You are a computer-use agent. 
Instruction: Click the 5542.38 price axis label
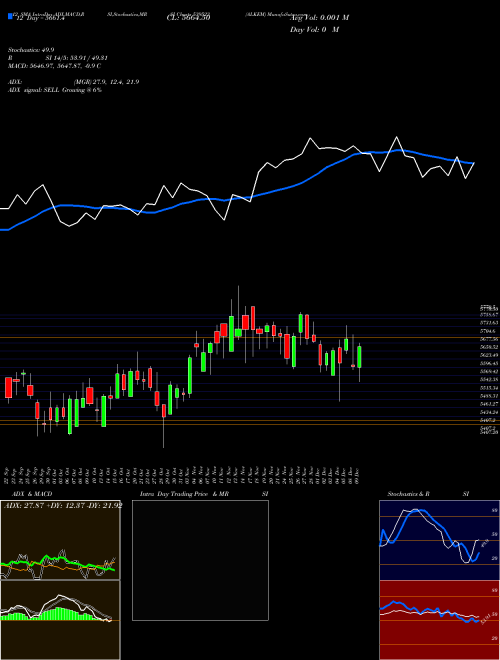tap(489, 379)
